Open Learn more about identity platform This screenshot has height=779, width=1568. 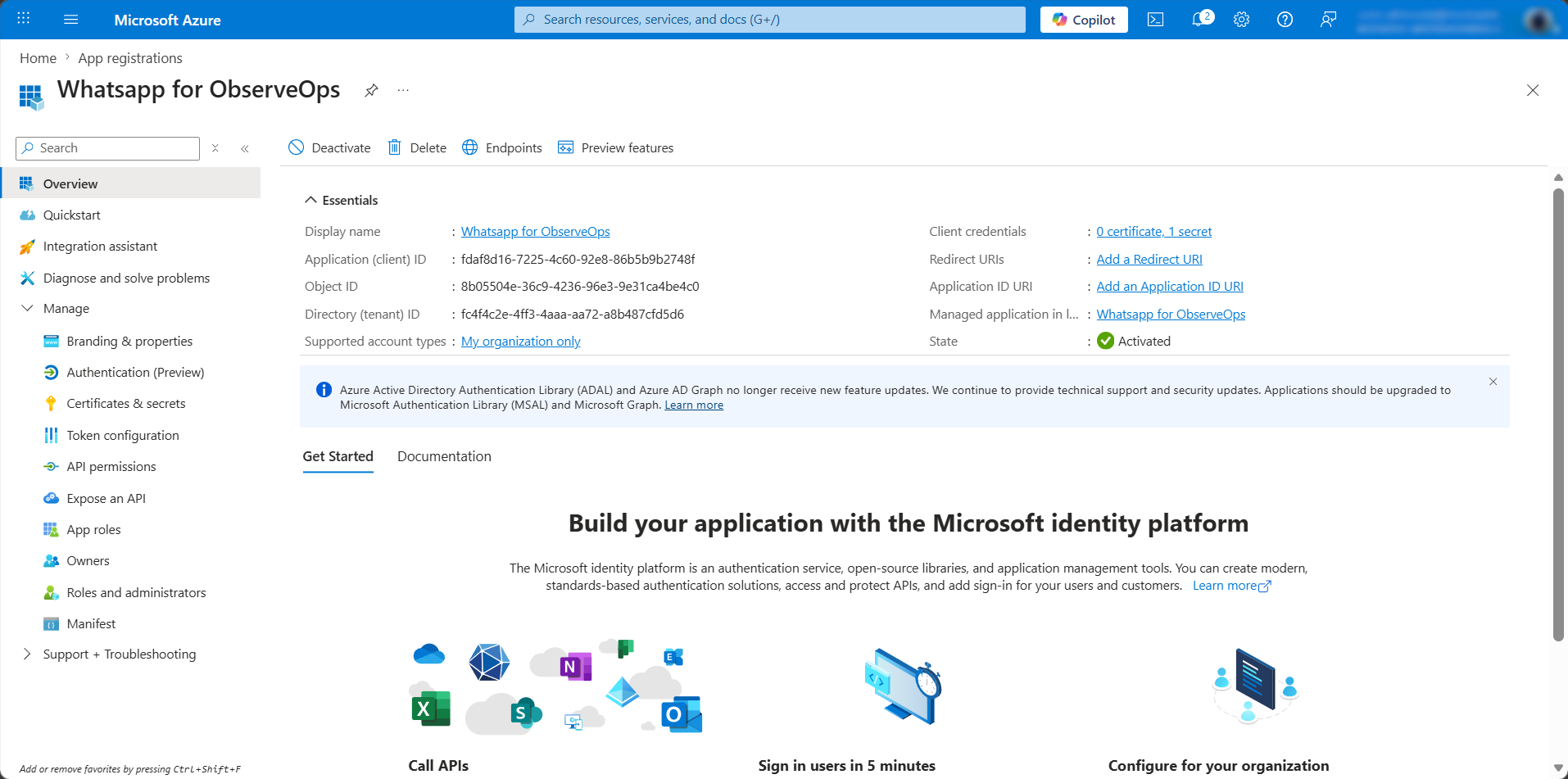coord(1231,586)
